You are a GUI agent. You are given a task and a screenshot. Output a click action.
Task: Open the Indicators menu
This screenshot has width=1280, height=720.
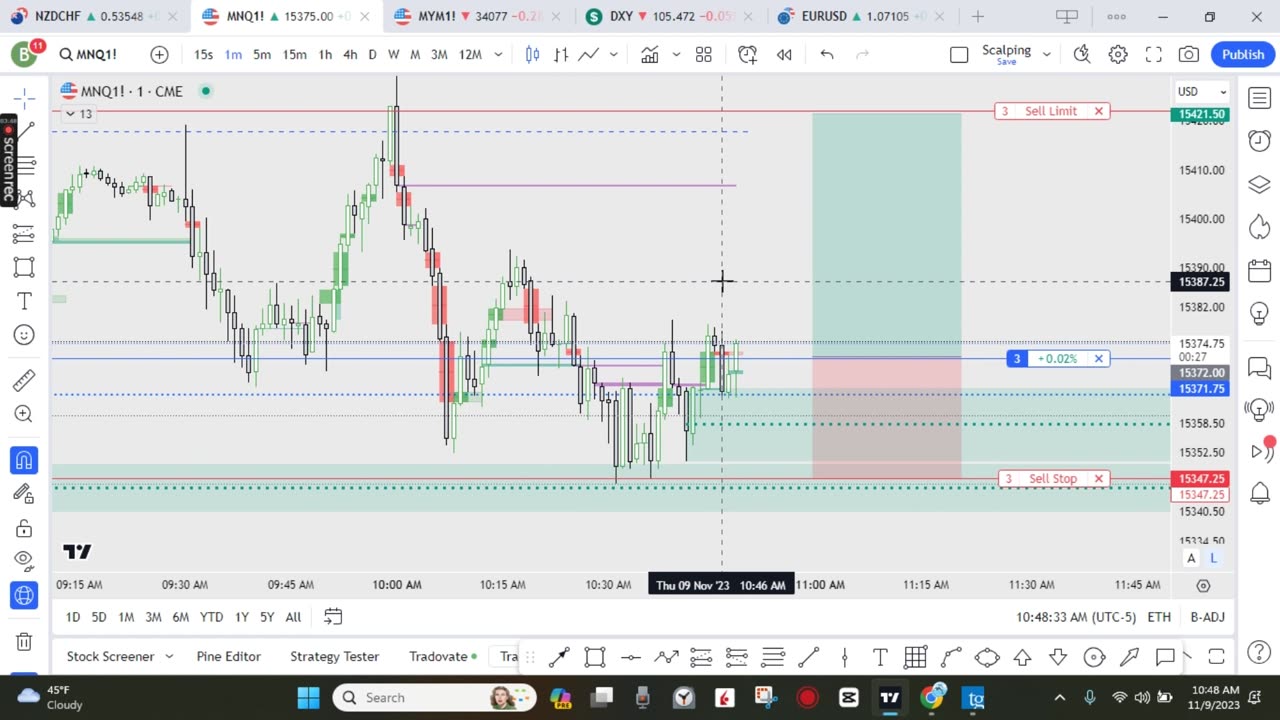click(x=650, y=54)
